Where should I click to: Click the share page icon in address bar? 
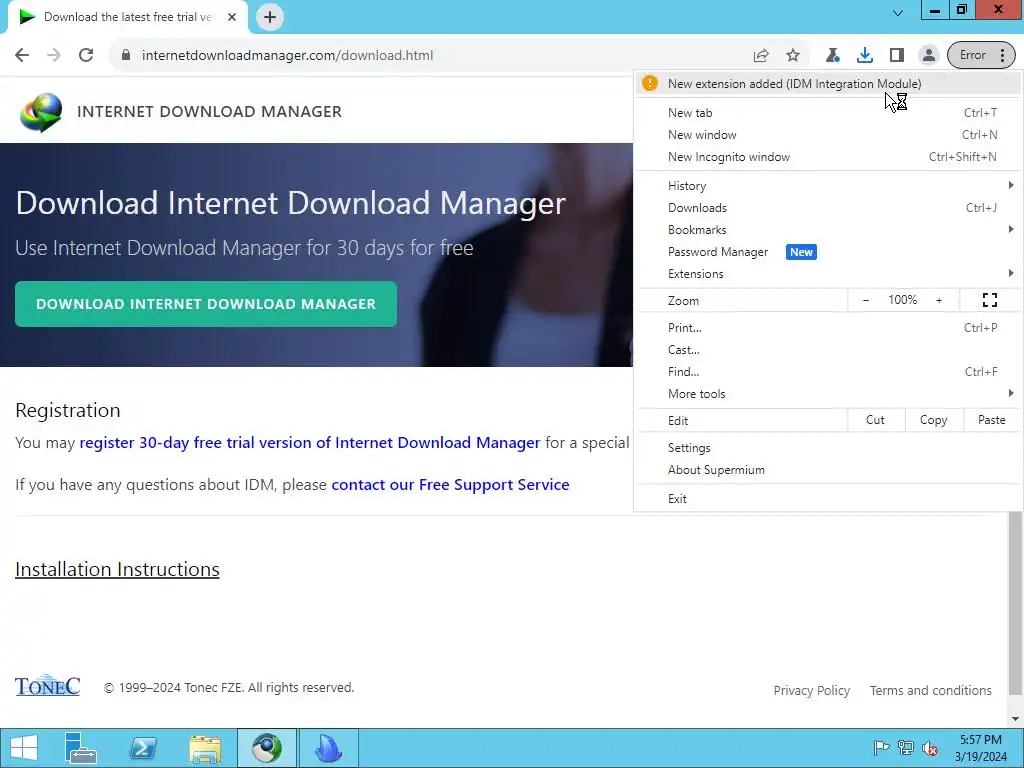click(761, 56)
